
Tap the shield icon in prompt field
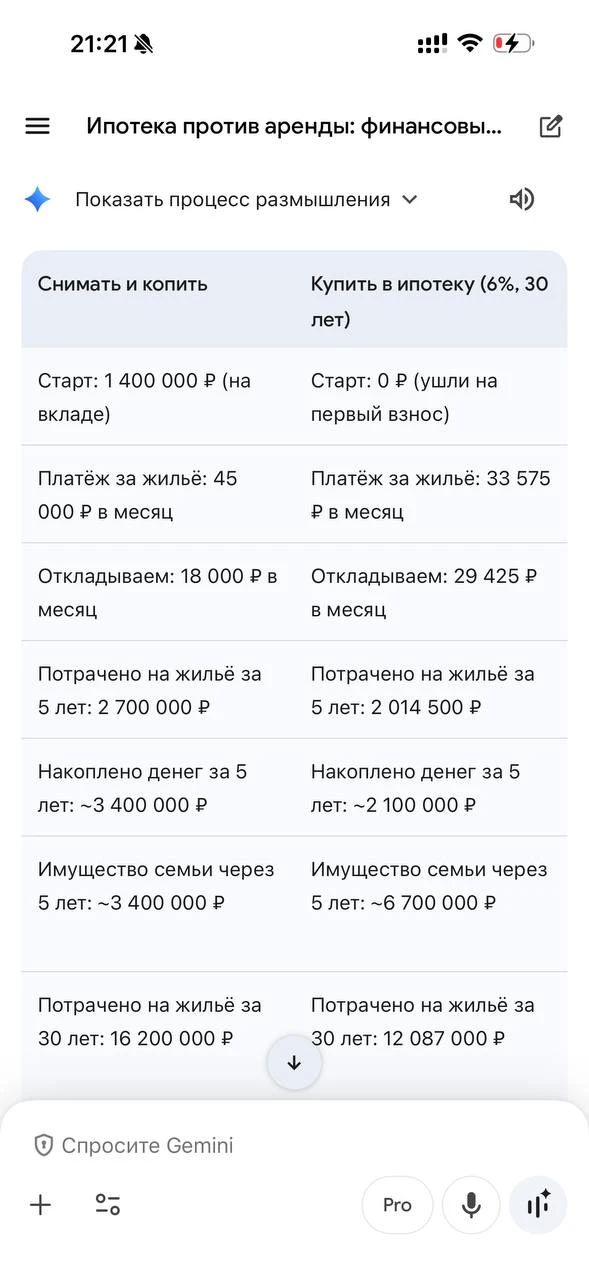[x=43, y=1145]
